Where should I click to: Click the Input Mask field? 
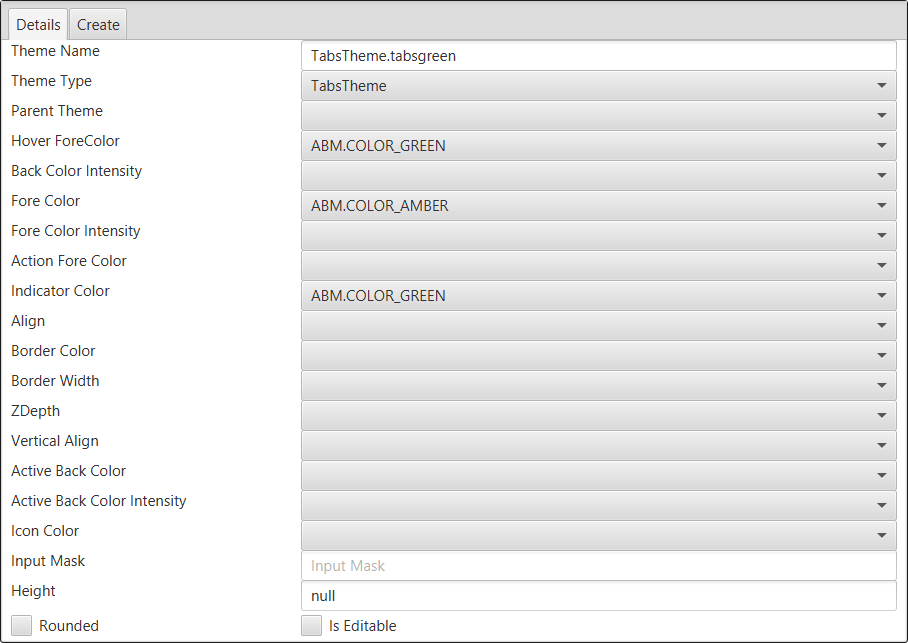tap(598, 566)
